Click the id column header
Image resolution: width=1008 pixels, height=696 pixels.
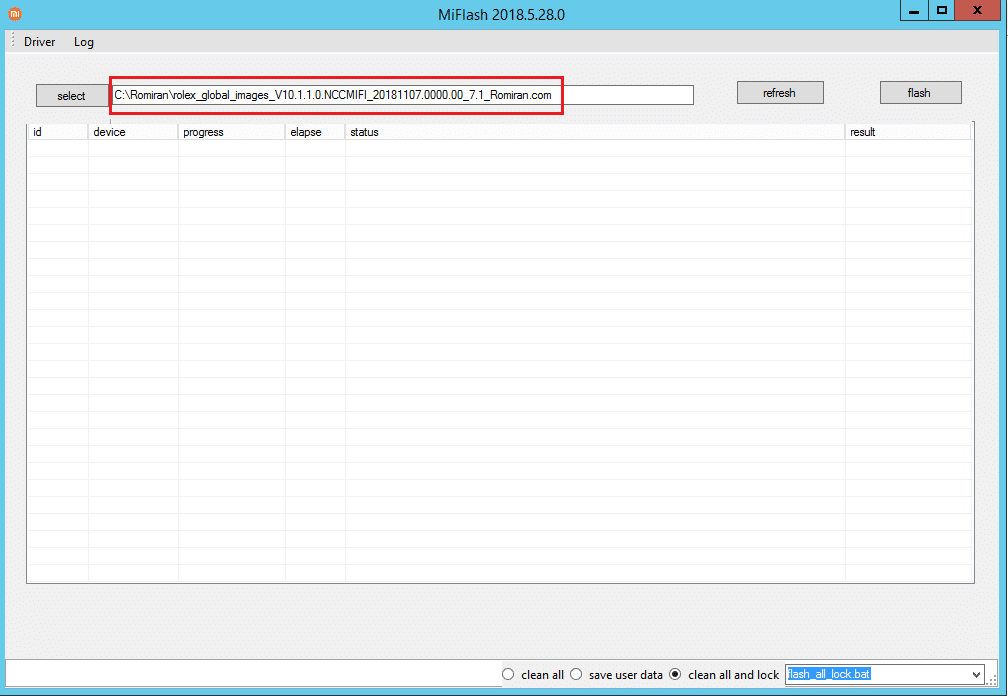(58, 132)
